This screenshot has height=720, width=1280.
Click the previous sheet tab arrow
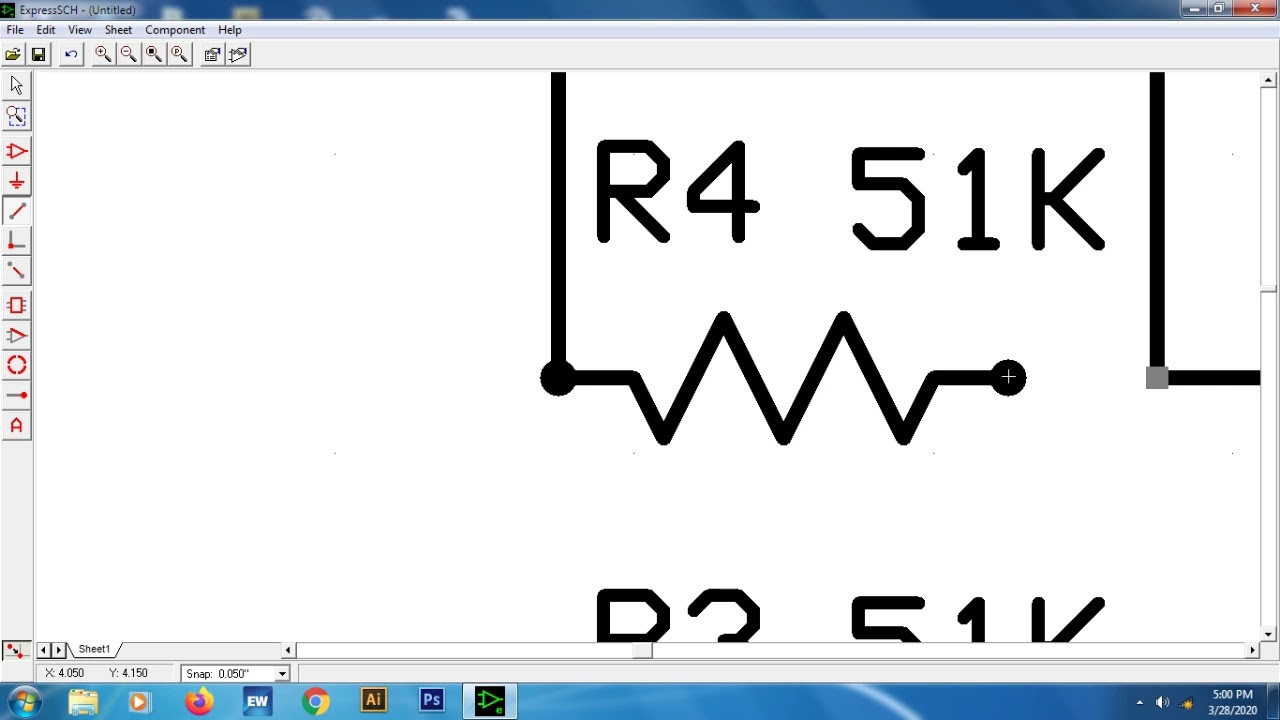[x=43, y=650]
